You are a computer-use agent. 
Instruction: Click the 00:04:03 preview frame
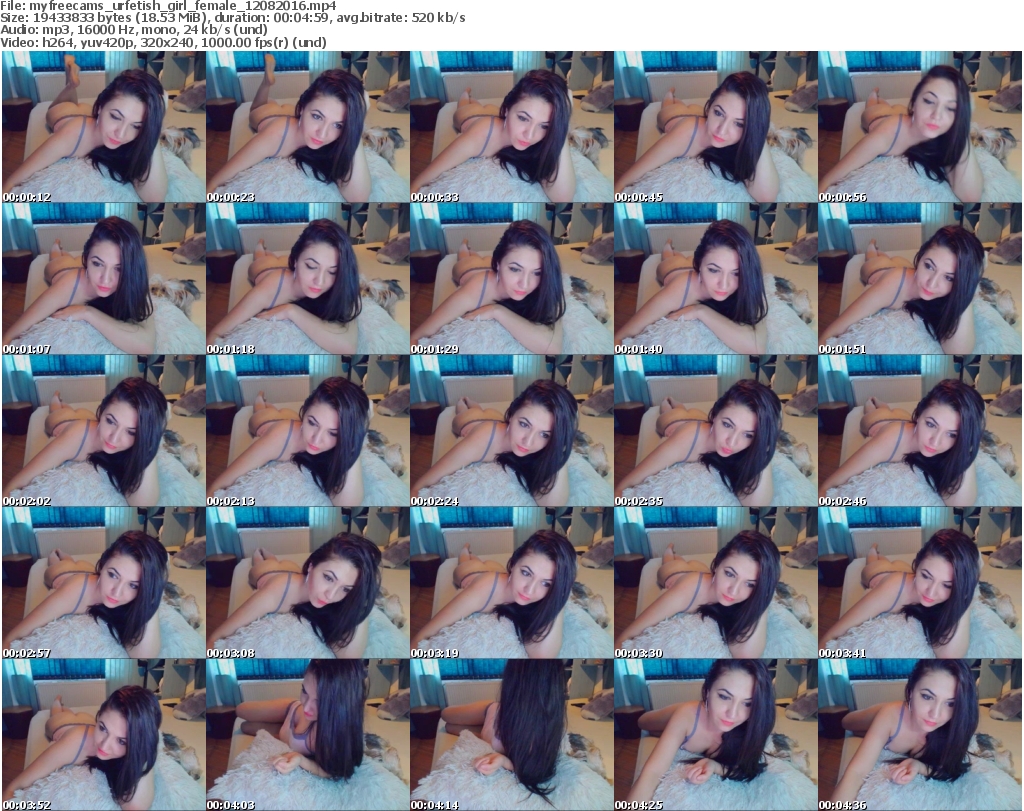click(308, 735)
